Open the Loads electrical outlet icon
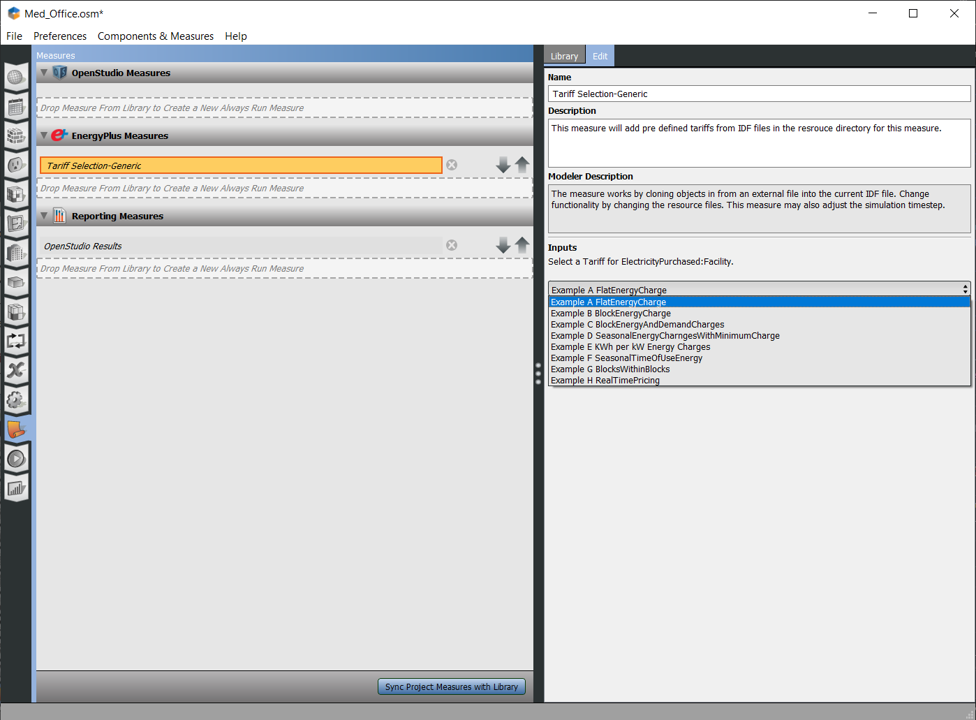 pos(16,165)
